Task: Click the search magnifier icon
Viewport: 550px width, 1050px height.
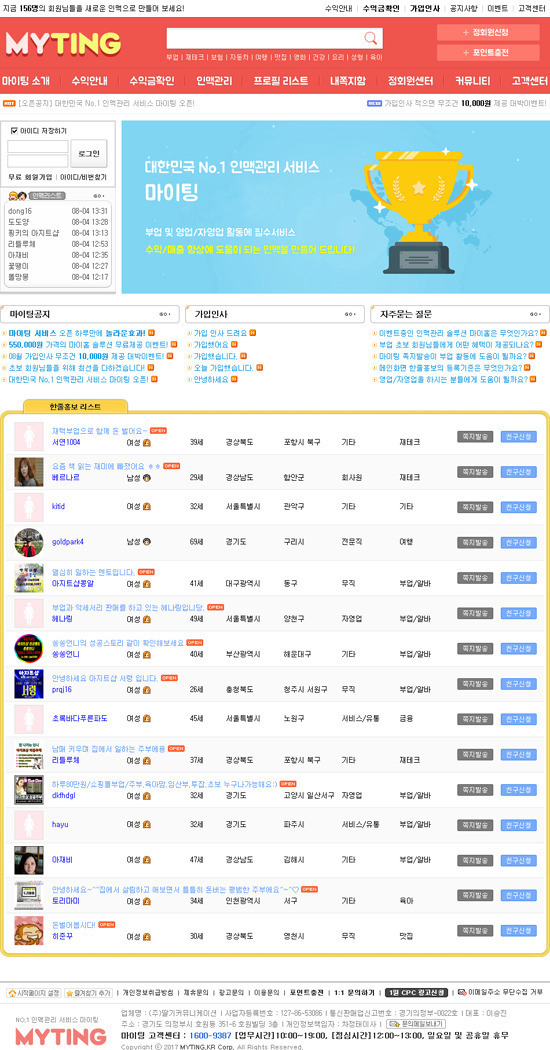Action: [x=370, y=38]
